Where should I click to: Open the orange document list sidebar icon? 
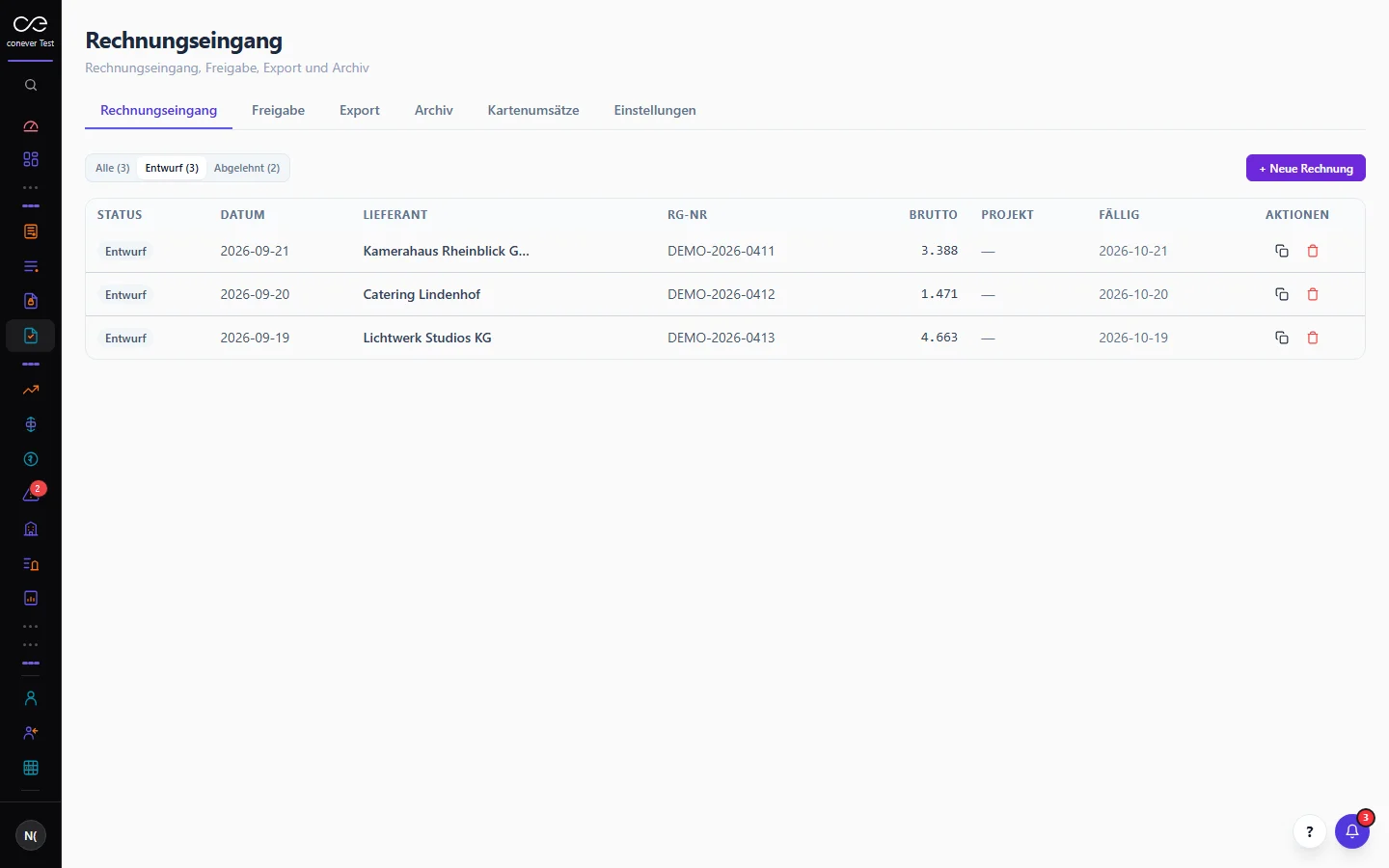pos(31,231)
